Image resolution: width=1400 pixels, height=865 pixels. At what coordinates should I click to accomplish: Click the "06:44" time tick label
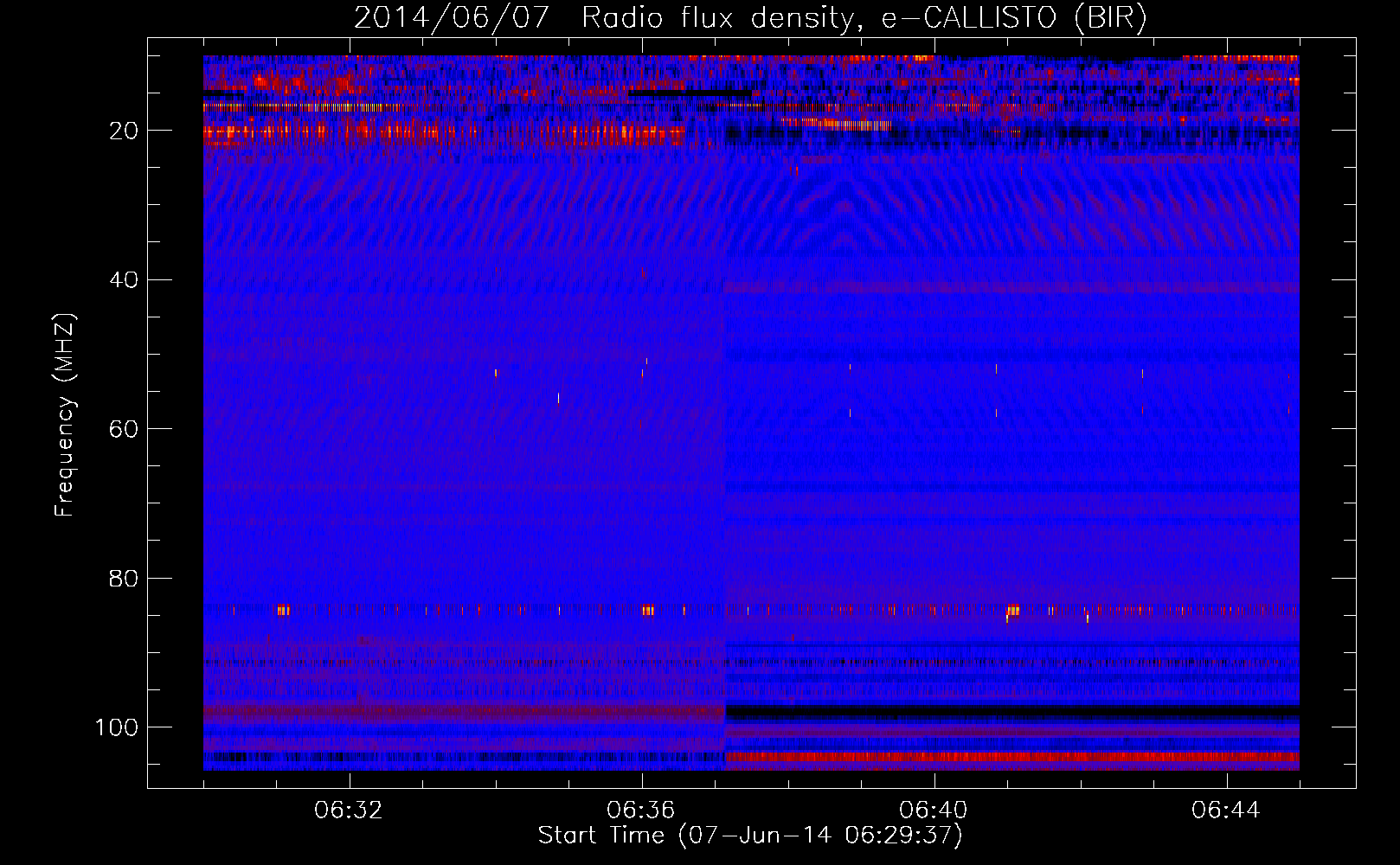click(x=1226, y=811)
